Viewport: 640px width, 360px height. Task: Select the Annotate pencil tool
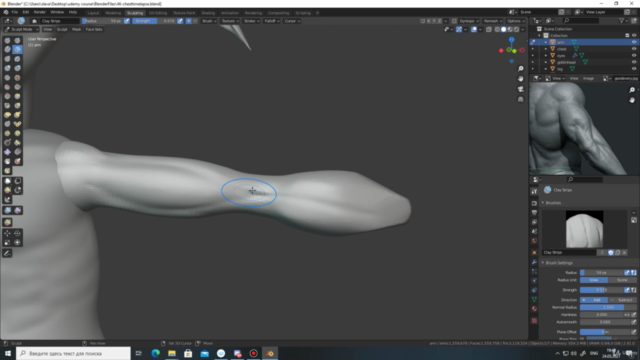pyautogui.click(x=7, y=253)
